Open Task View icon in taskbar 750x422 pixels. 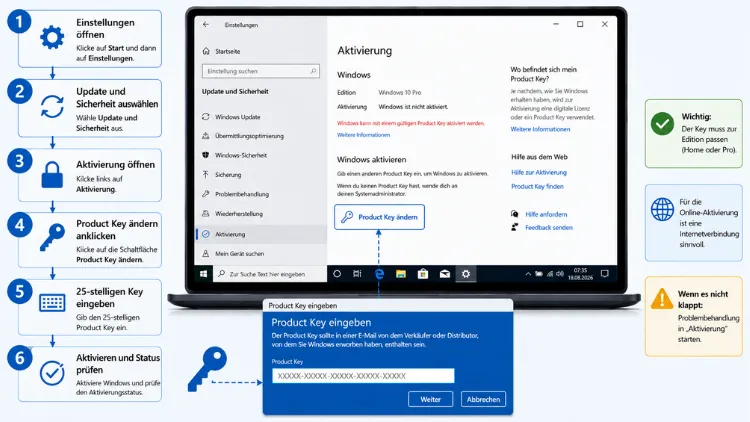click(x=357, y=274)
